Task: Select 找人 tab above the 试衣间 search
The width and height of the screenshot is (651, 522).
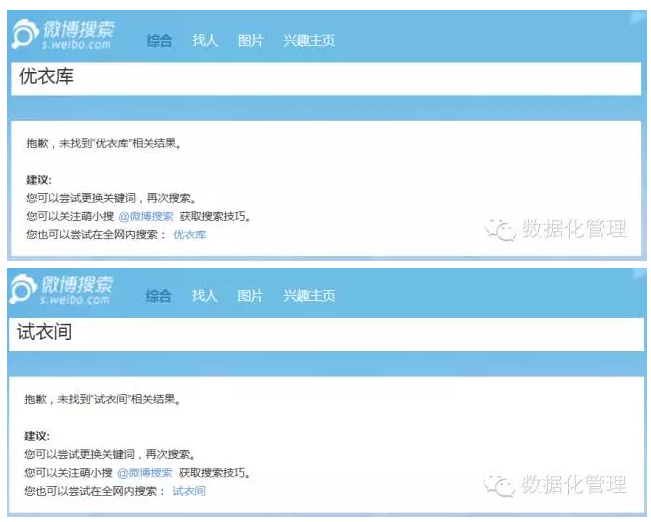Action: pos(204,296)
